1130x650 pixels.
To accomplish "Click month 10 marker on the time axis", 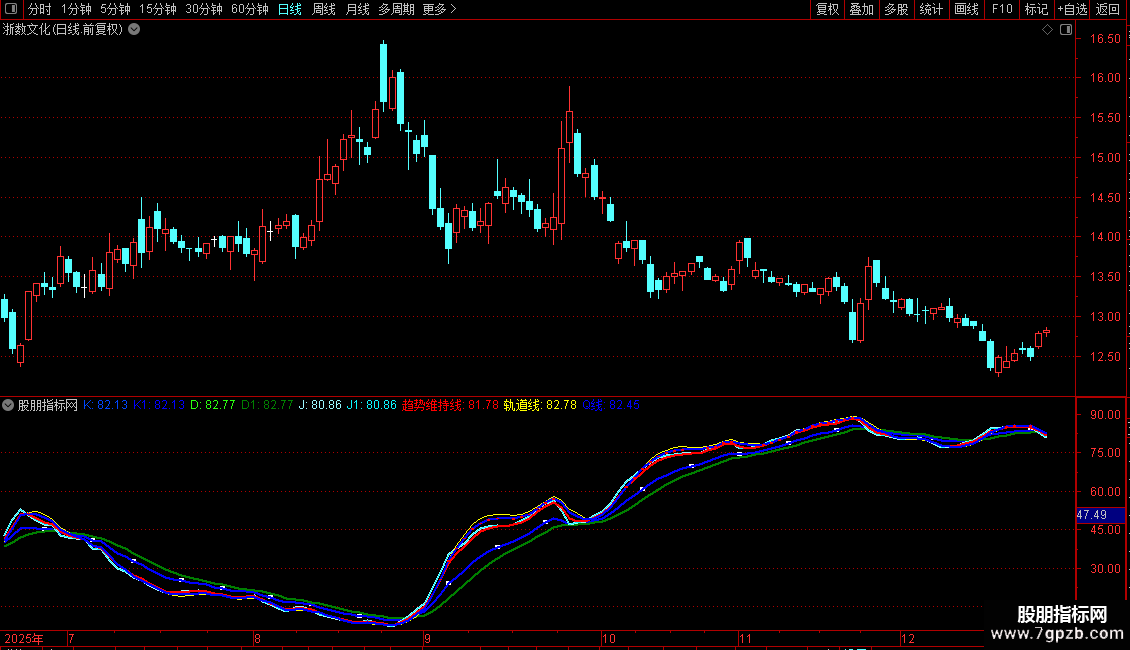I will coord(609,638).
